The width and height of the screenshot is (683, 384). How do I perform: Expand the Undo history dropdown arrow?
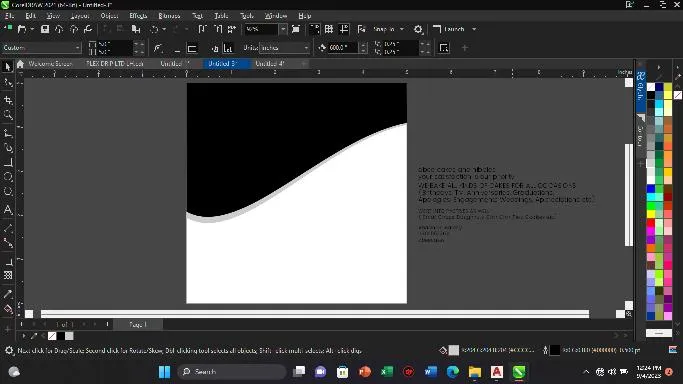point(164,29)
